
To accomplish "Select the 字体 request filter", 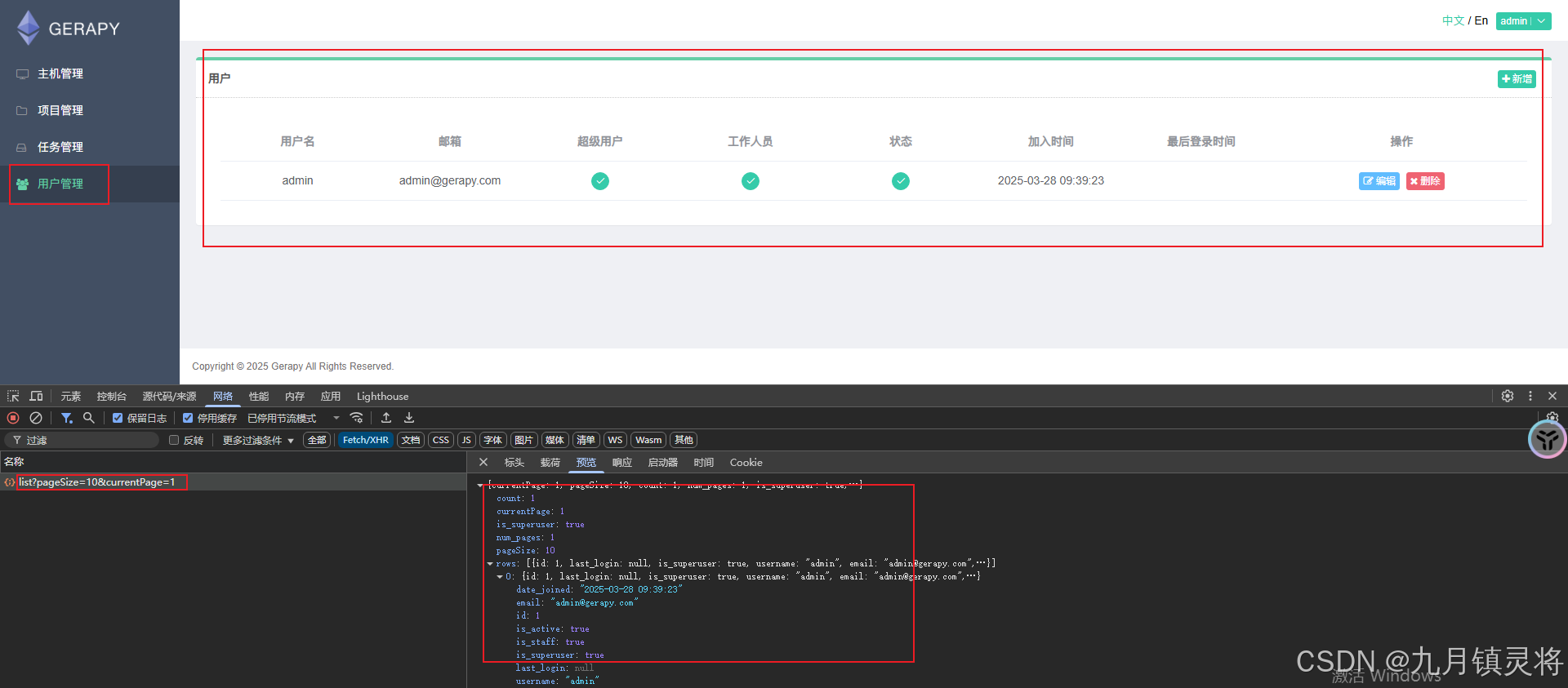I will 493,440.
